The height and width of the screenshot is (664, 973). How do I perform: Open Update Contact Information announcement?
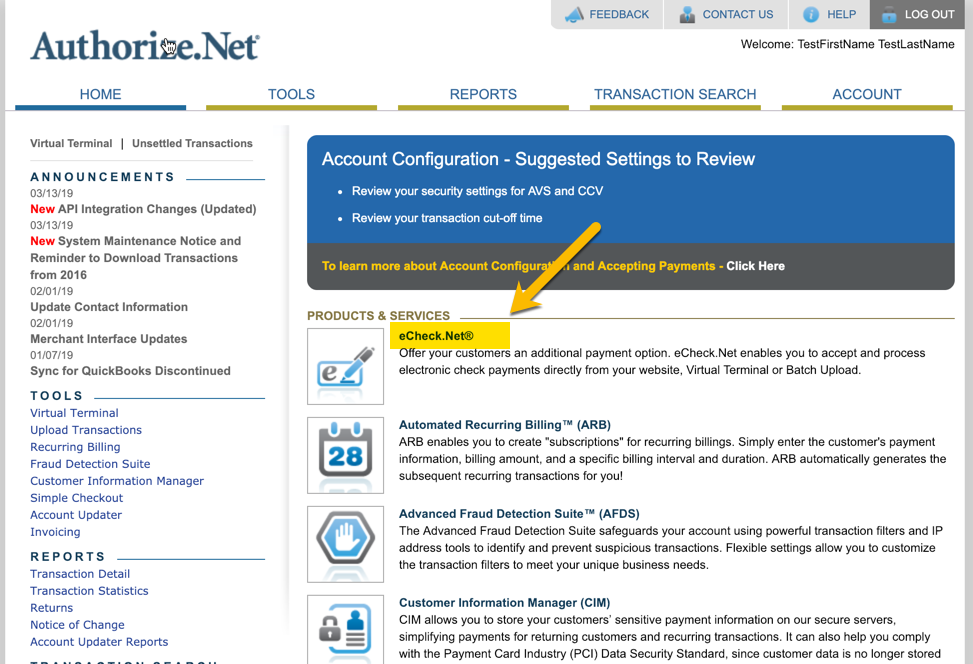pyautogui.click(x=109, y=307)
